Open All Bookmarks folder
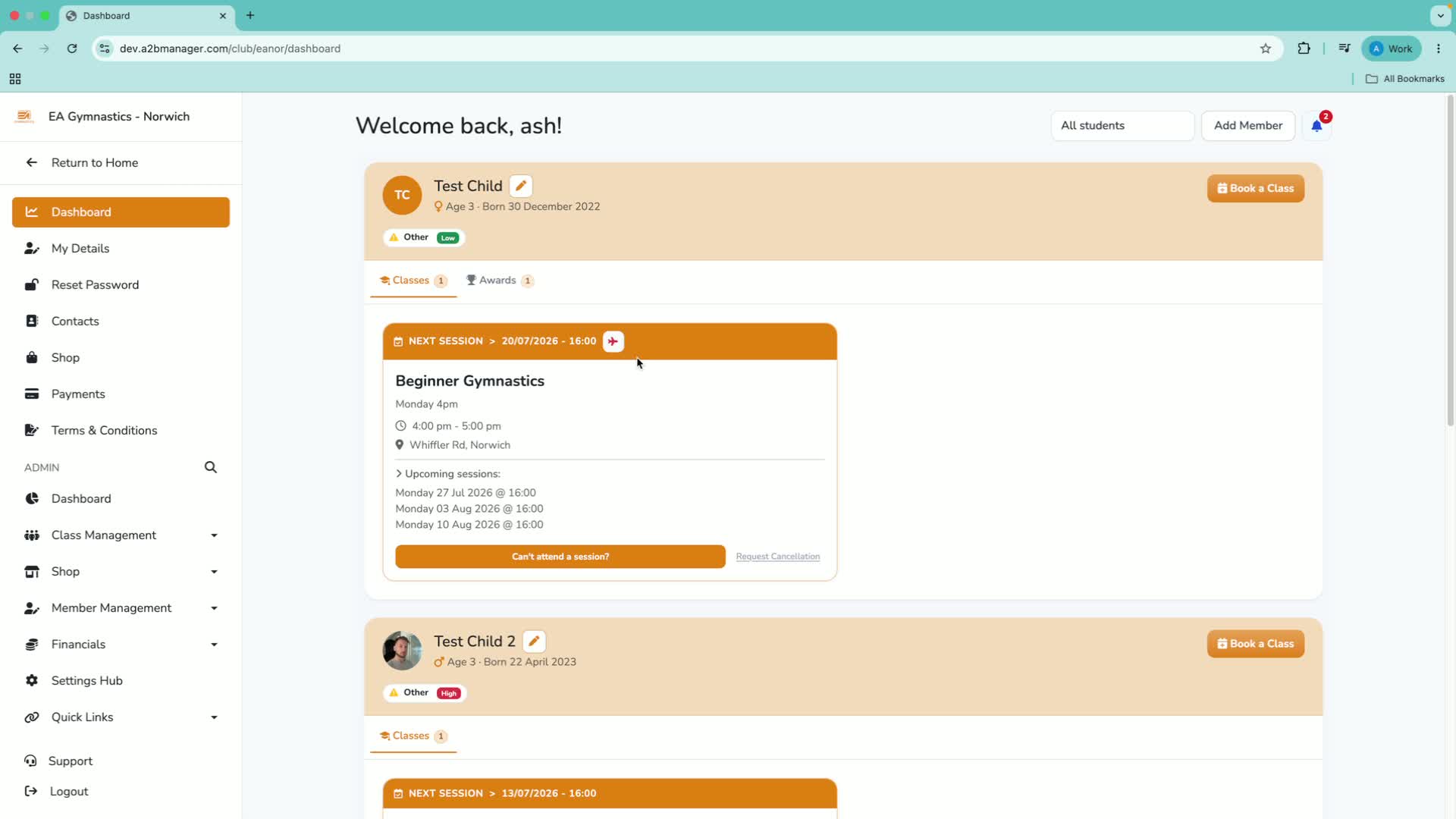The width and height of the screenshot is (1456, 819). 1405,79
